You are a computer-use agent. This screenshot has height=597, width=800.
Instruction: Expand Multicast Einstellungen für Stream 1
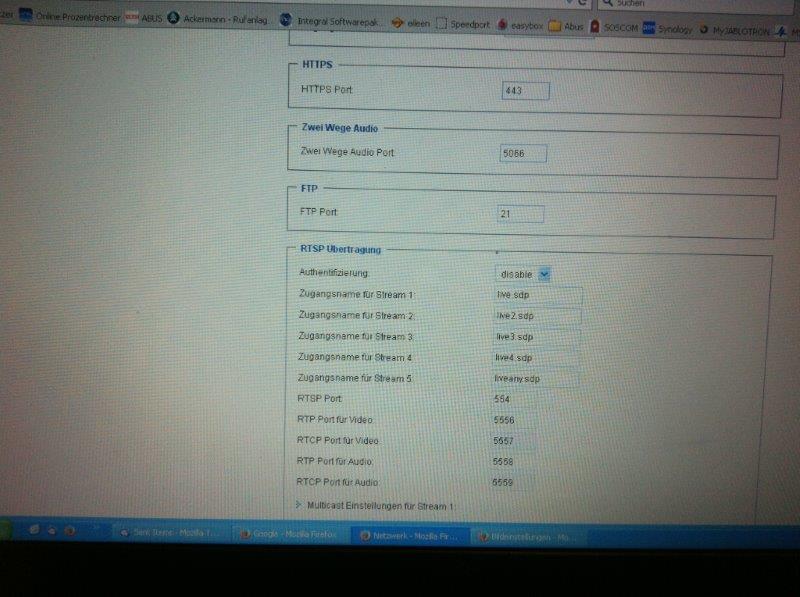pos(380,506)
